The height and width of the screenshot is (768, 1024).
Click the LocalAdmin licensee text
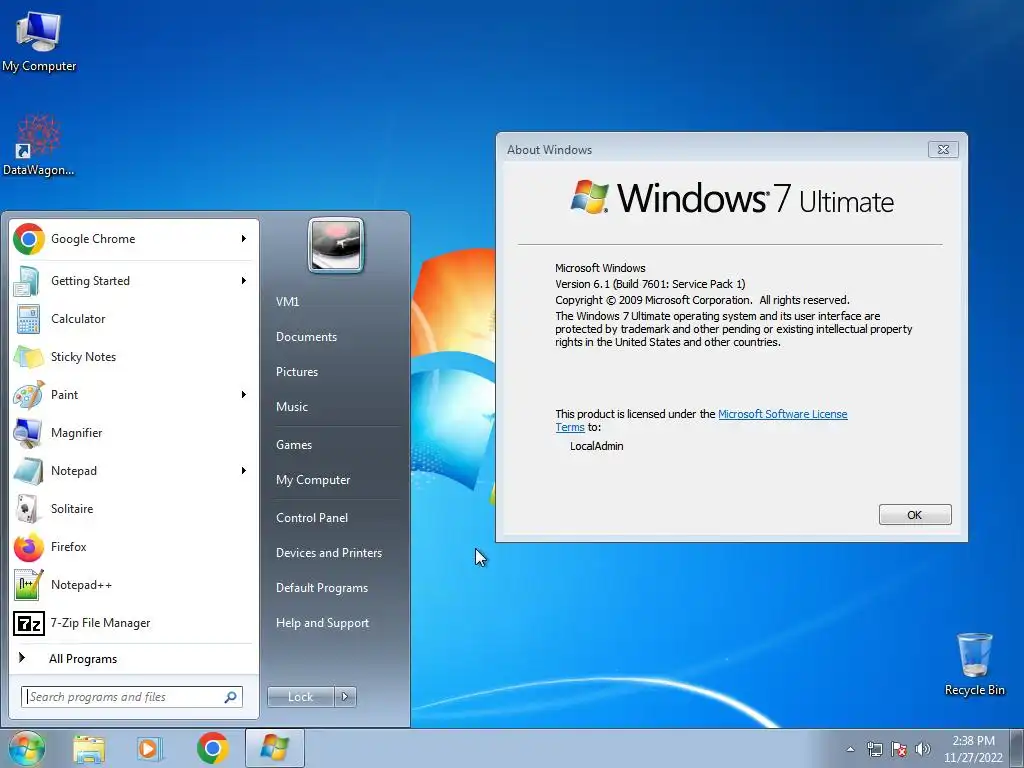597,446
